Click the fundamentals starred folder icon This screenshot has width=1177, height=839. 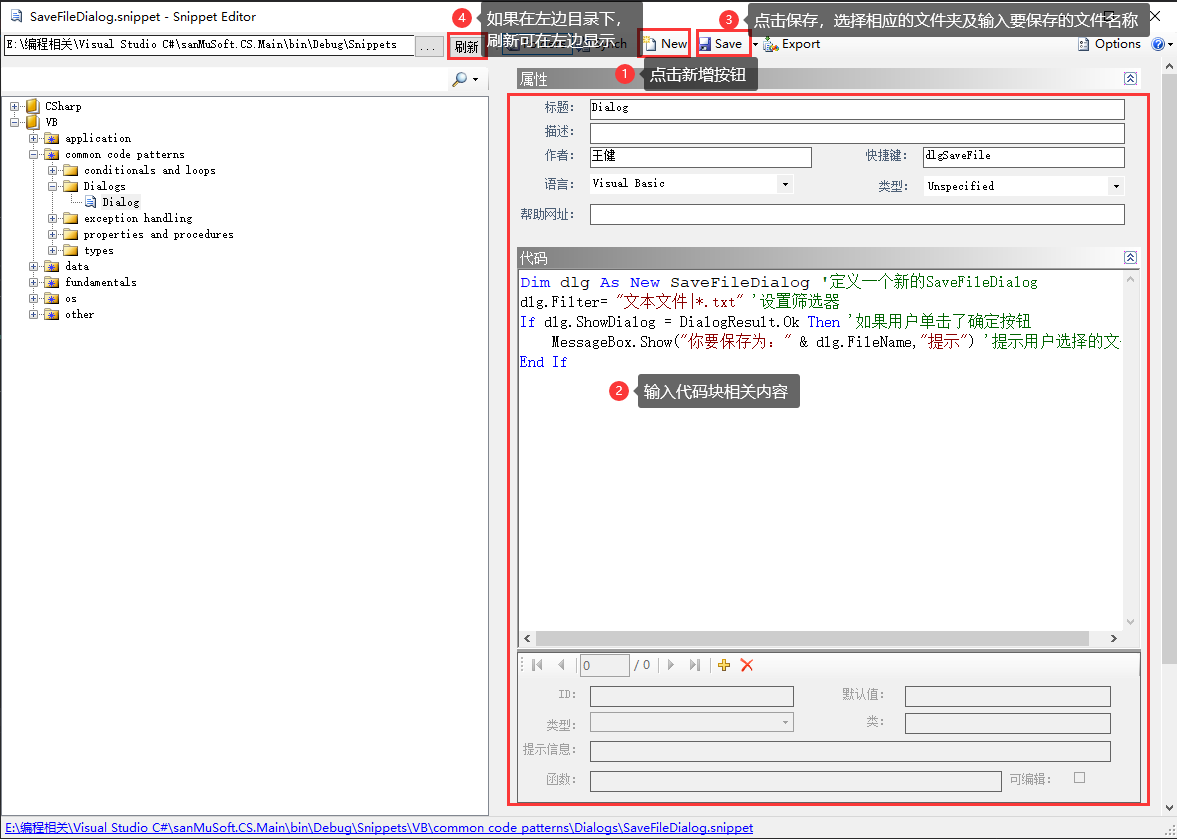click(x=52, y=282)
